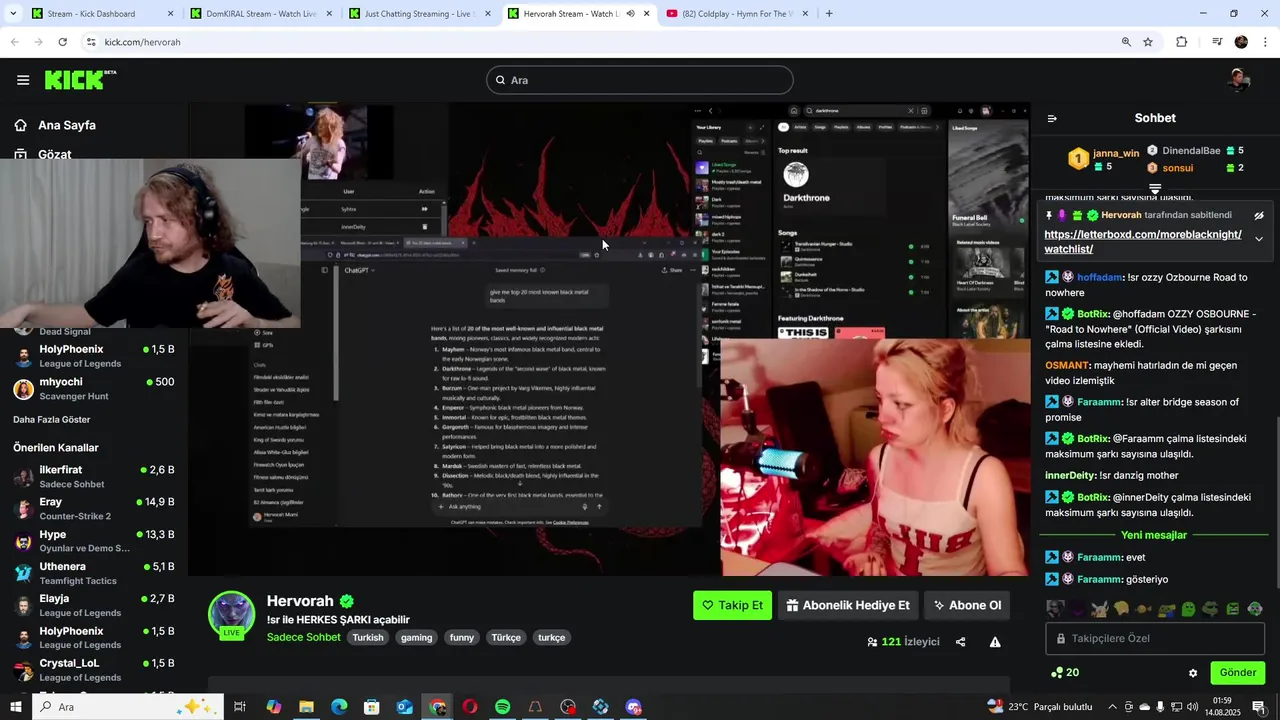Open the browser extensions puzzle icon
The image size is (1280, 720).
click(1182, 42)
